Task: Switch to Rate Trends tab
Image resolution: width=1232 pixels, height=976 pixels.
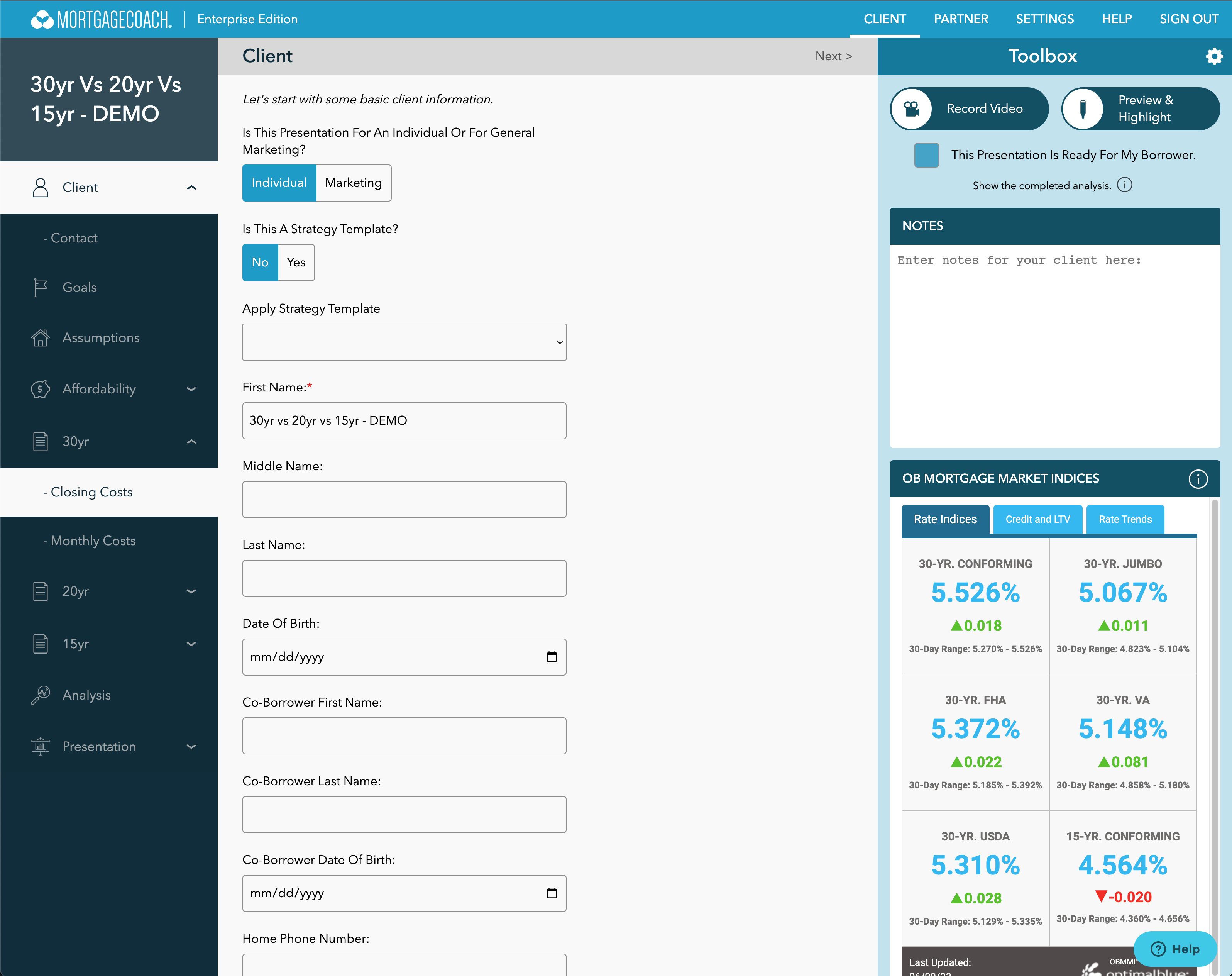Action: click(1125, 519)
